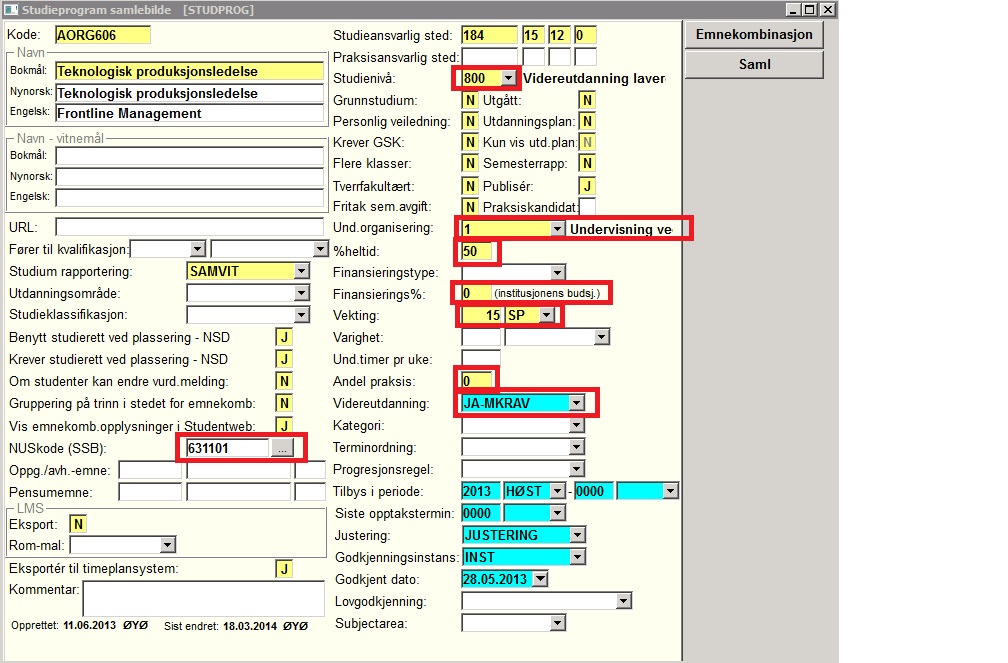Expand the Studium rapportering SAMVIT dropdown
This screenshot has height=663, width=1008.
pos(301,271)
